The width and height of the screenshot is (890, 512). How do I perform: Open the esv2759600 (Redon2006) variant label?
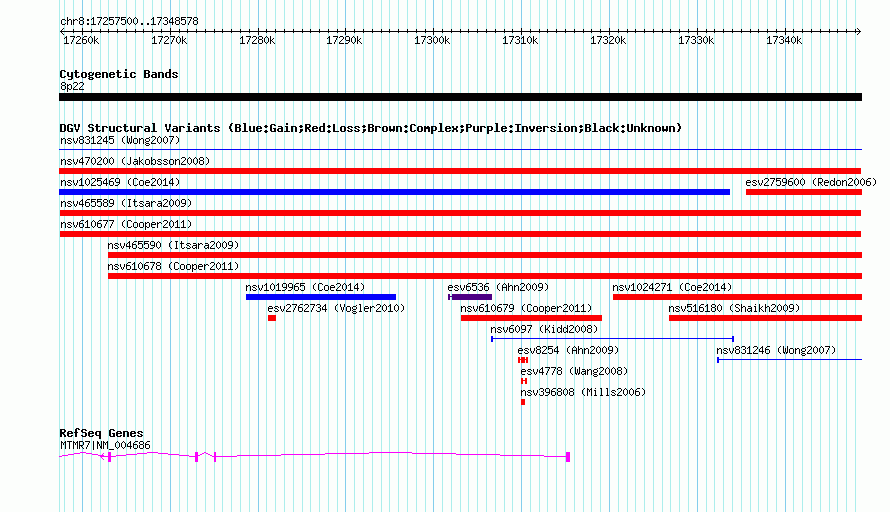(811, 182)
